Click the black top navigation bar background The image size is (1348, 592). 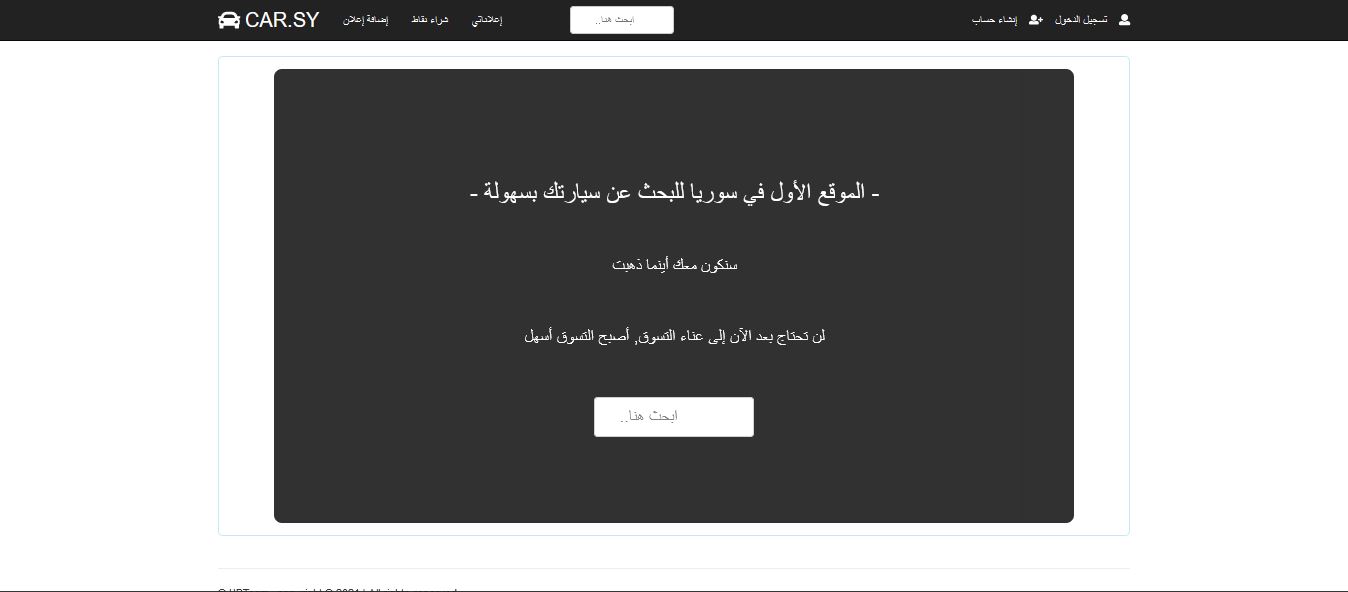click(x=800, y=20)
